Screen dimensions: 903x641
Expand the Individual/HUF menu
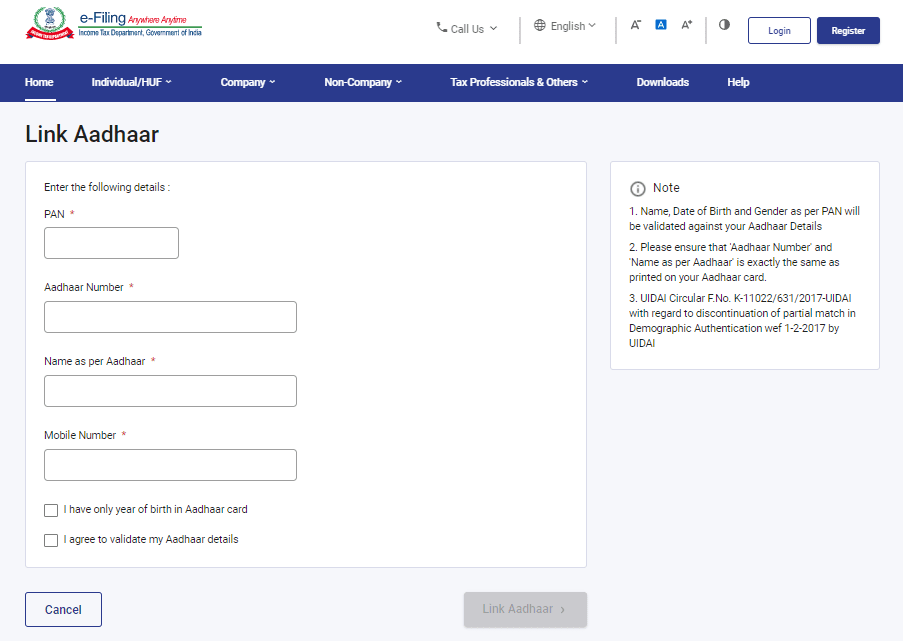[x=131, y=82]
